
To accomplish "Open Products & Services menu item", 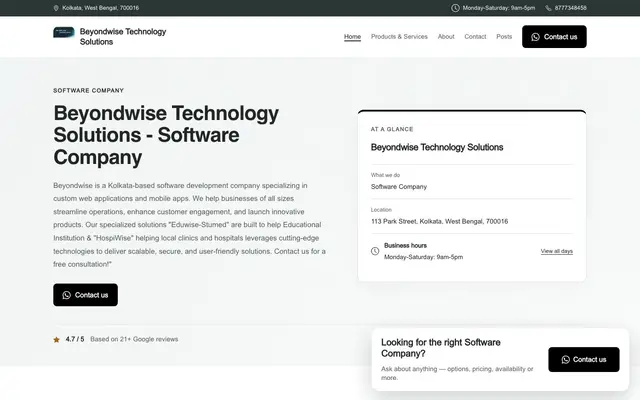I will (399, 37).
